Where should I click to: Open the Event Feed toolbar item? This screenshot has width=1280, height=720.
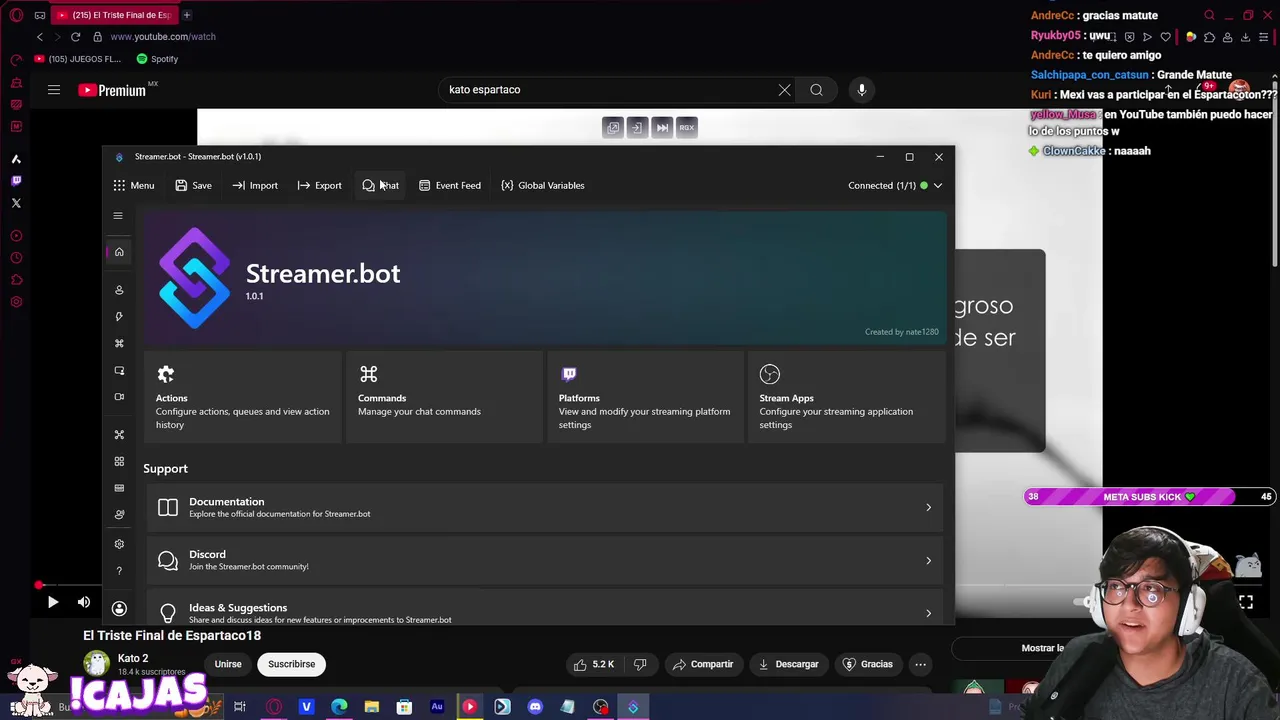(x=449, y=185)
